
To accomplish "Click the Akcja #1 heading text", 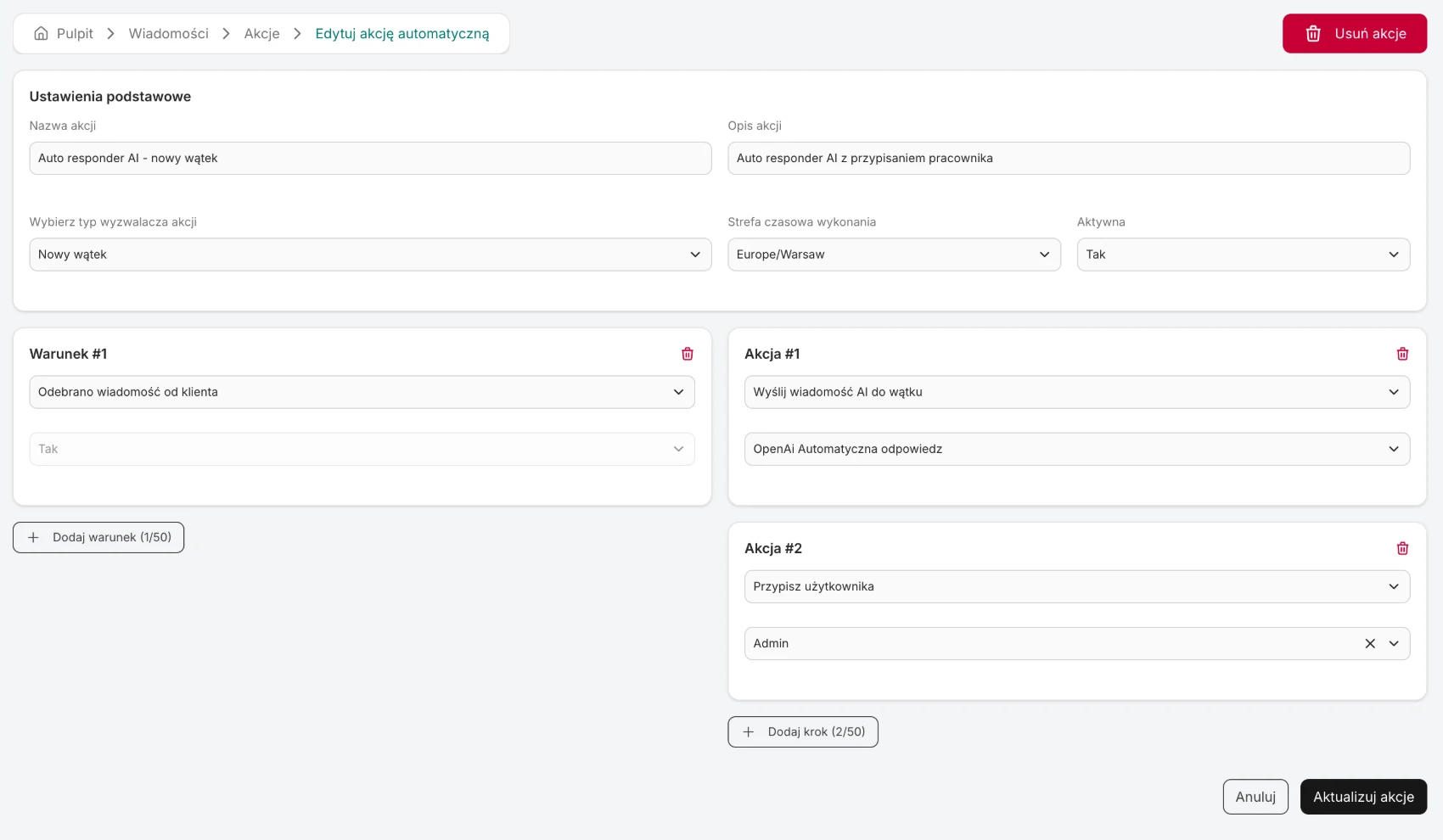I will coord(772,354).
